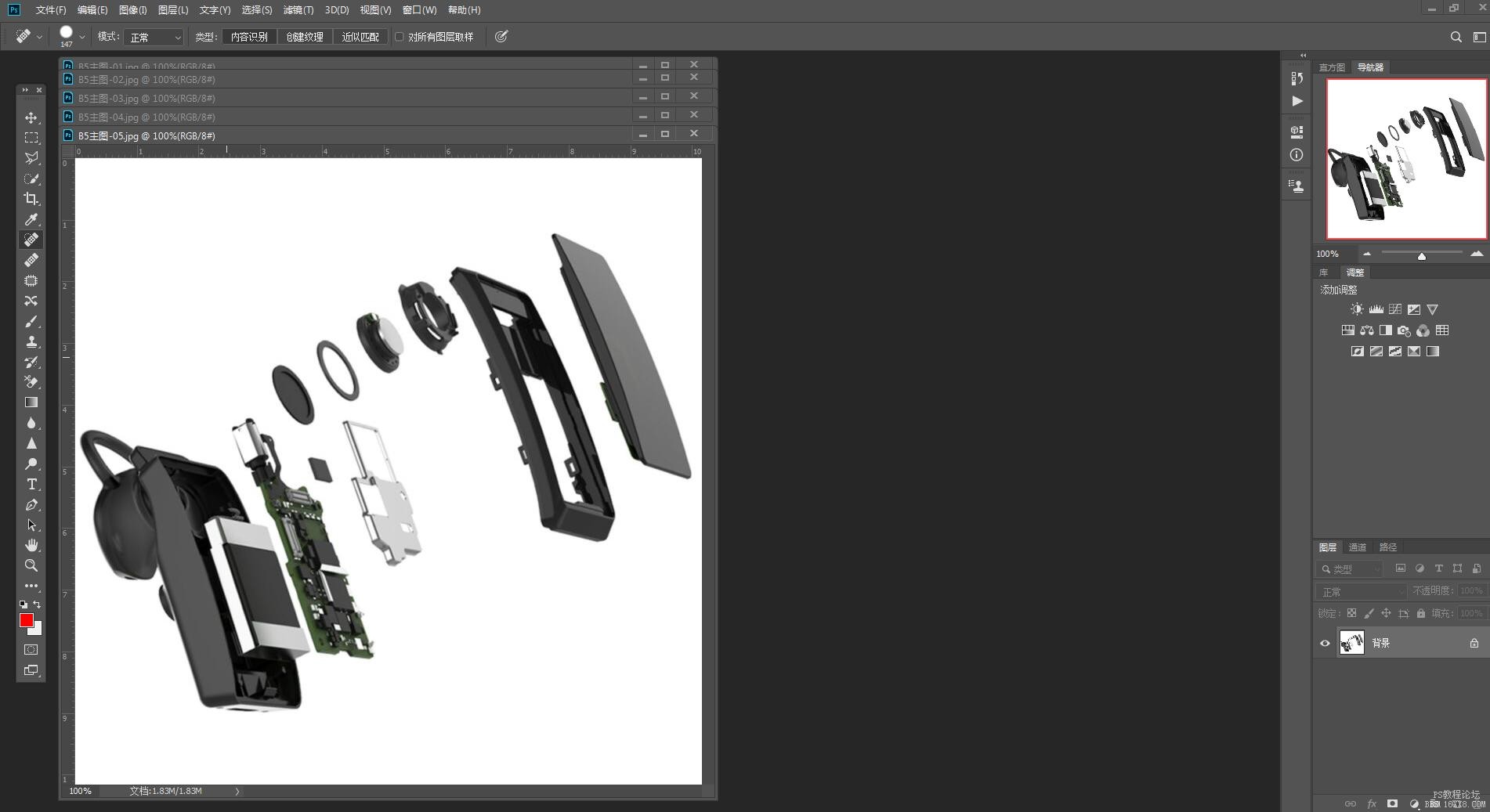Switch to the 库 tab
1490x812 pixels.
pos(1324,272)
